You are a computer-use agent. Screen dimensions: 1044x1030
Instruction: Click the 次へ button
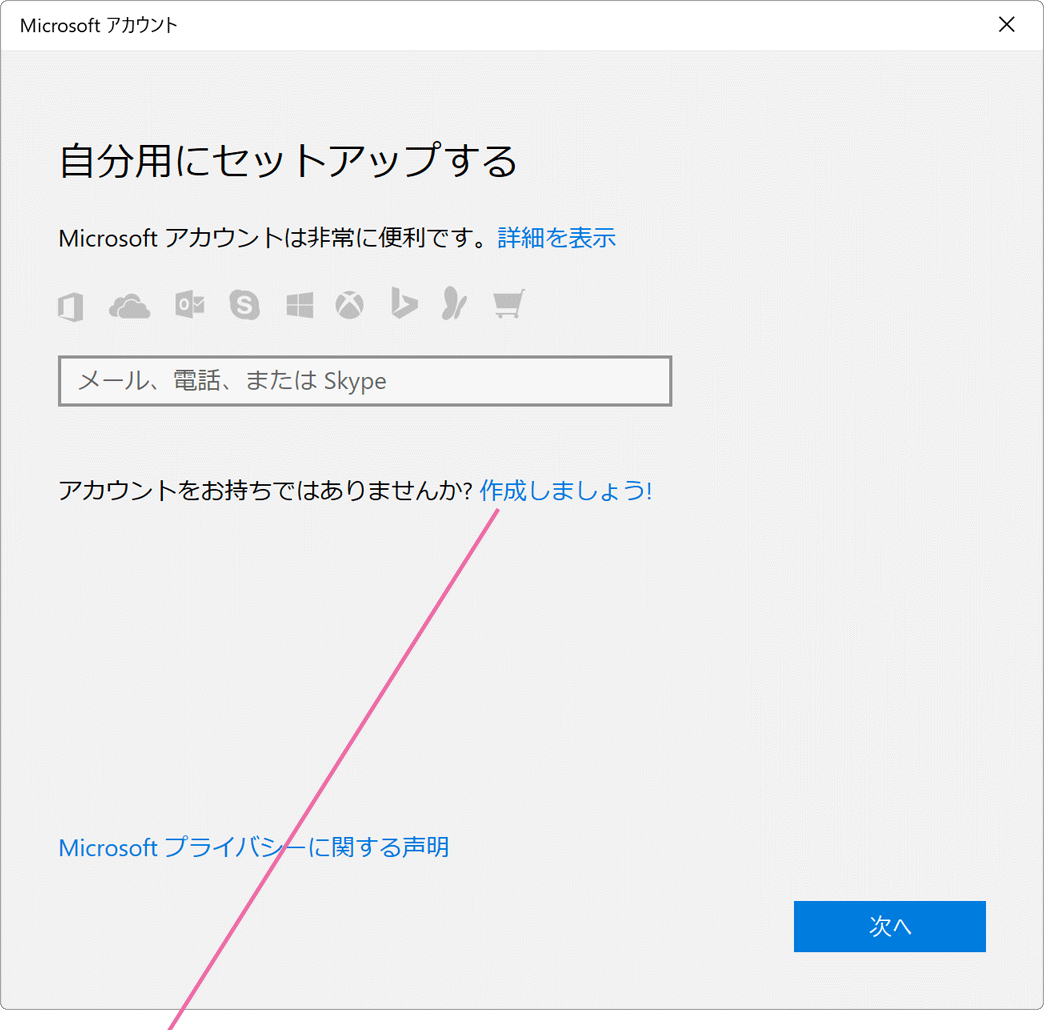tap(890, 926)
